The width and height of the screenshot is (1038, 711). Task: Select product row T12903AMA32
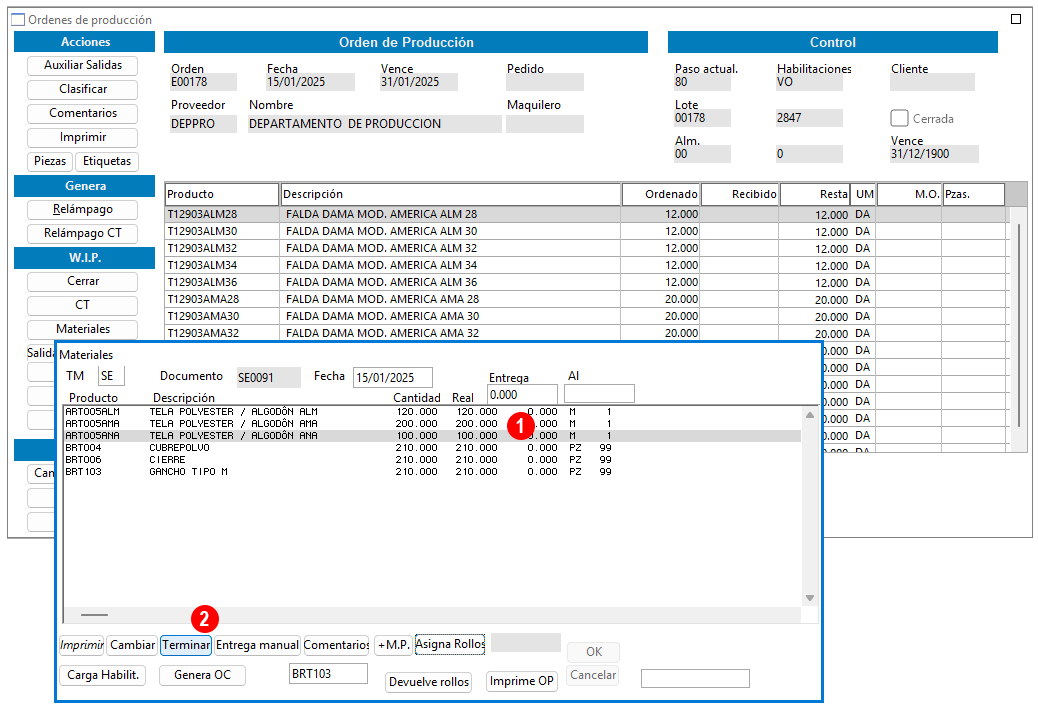587,333
